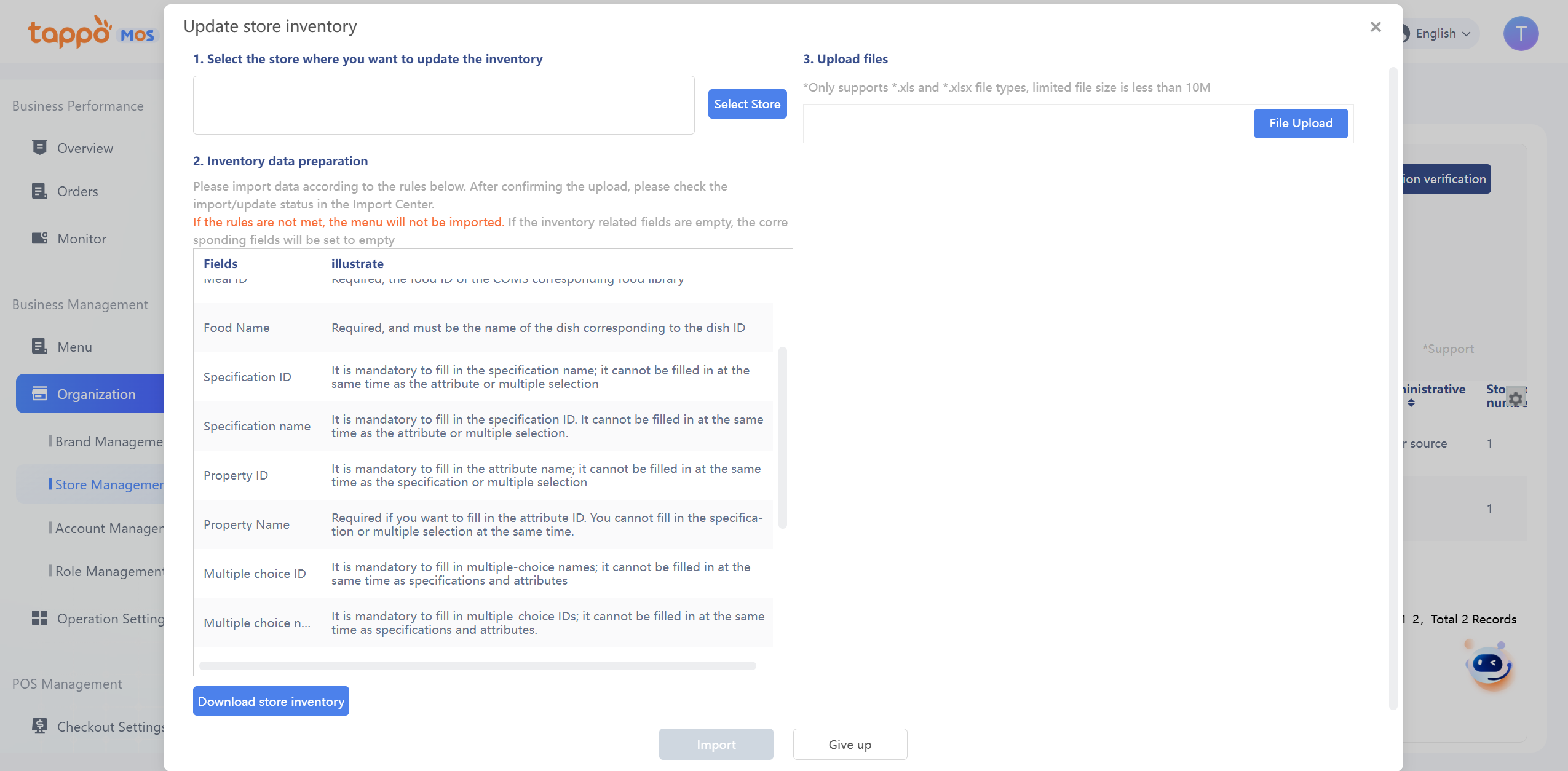Click Download store inventory button
The width and height of the screenshot is (1568, 771).
click(x=271, y=701)
